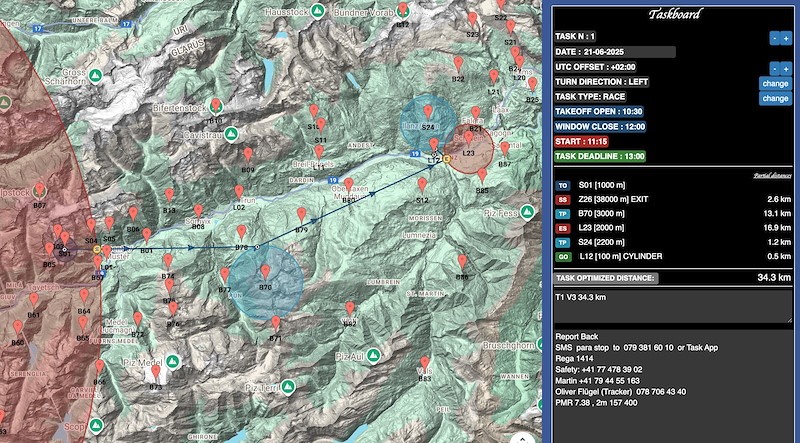Screen dimensions: 800x443
Task: Change the task type setting
Action: click(x=774, y=99)
